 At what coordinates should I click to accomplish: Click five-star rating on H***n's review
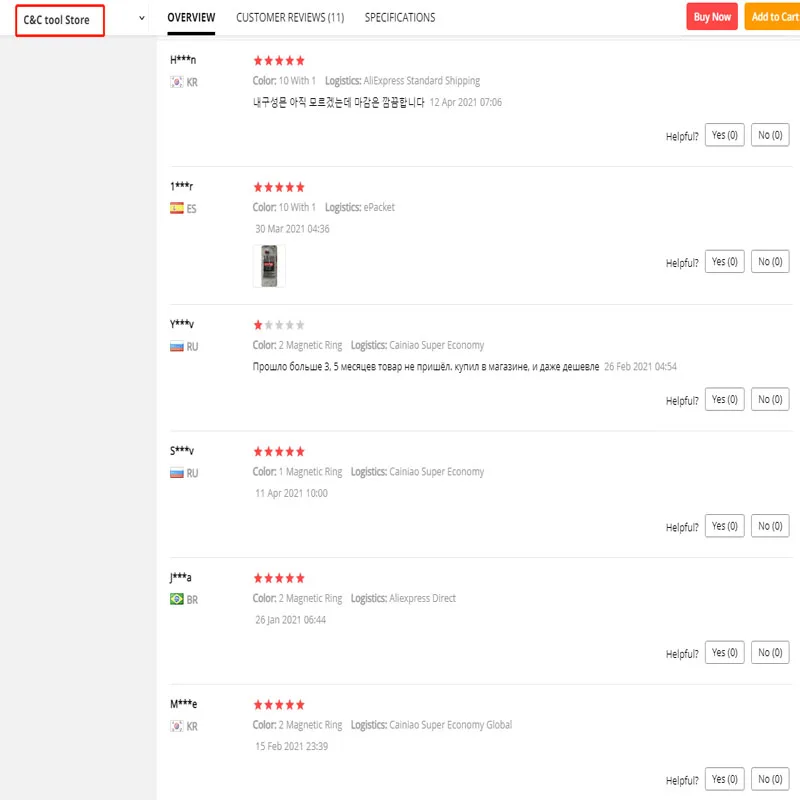(279, 61)
